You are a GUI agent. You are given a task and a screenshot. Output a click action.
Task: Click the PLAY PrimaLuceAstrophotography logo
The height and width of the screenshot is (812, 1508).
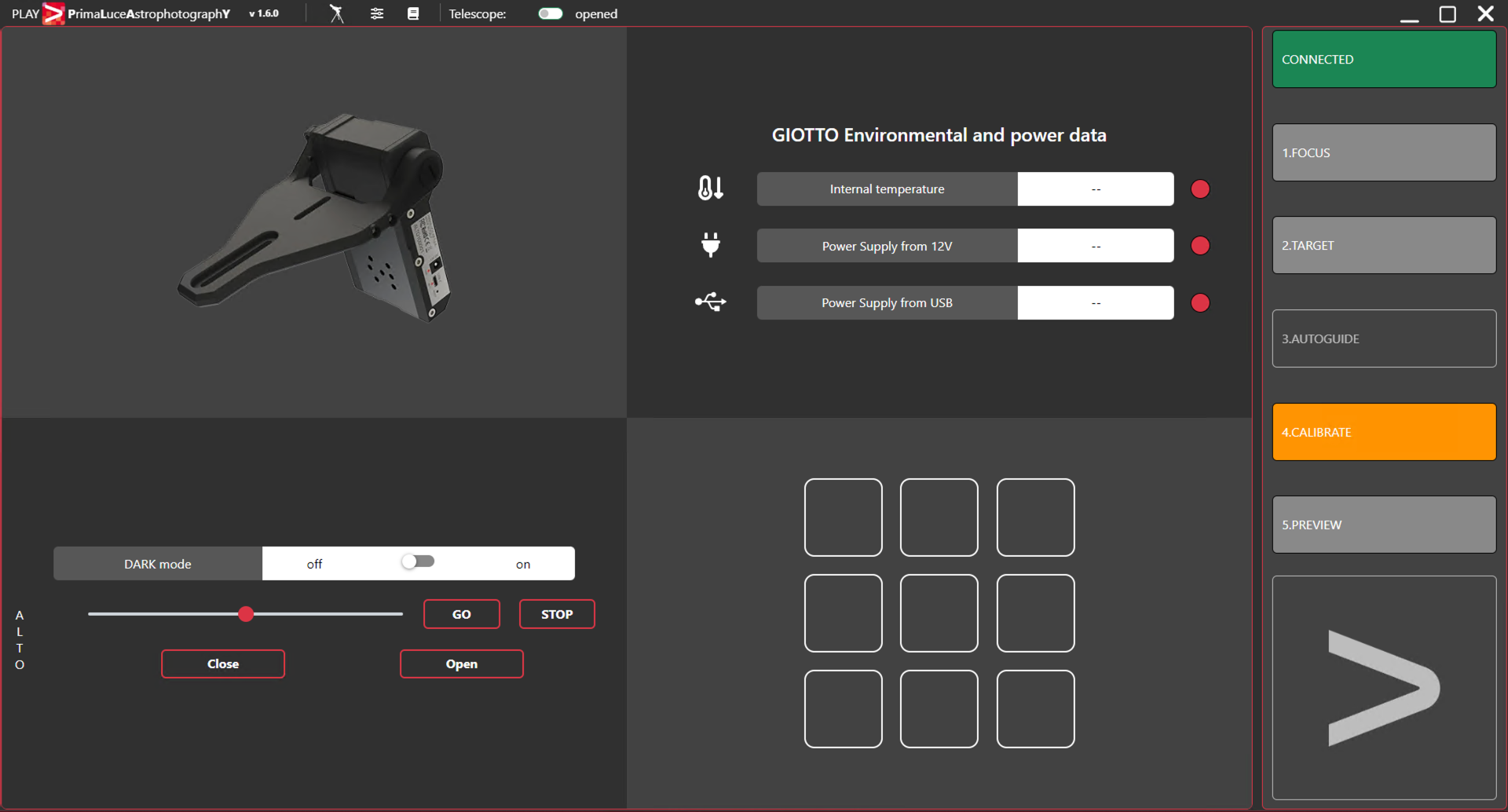[121, 13]
